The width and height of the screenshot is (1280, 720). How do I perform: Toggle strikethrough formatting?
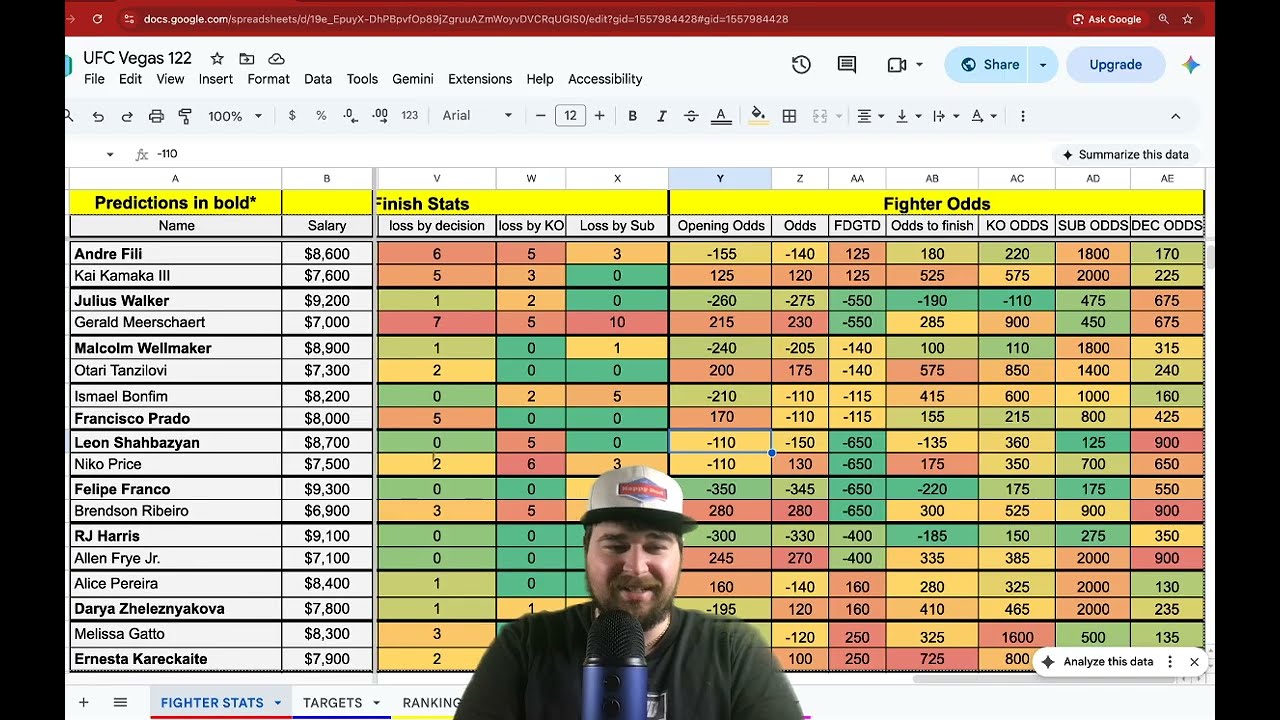[x=691, y=116]
